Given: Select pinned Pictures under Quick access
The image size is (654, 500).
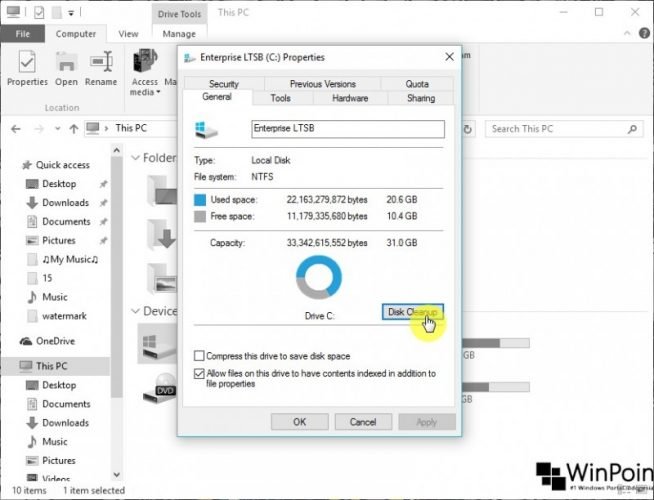Looking at the screenshot, I should point(59,241).
